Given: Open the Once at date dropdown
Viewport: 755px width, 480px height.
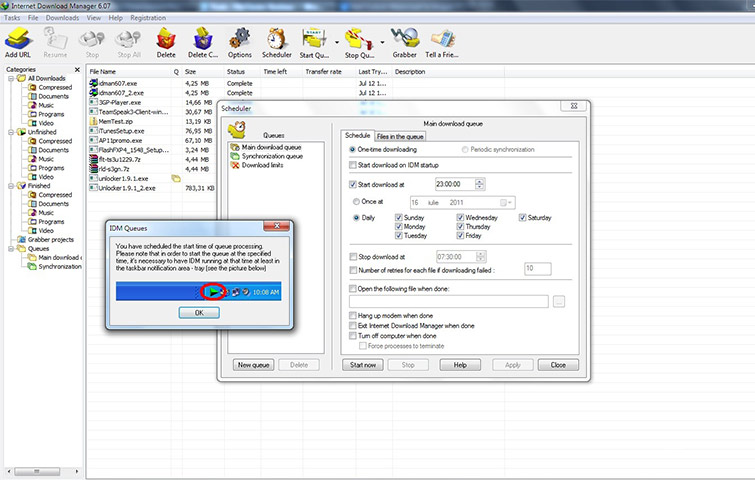Looking at the screenshot, I should point(507,203).
